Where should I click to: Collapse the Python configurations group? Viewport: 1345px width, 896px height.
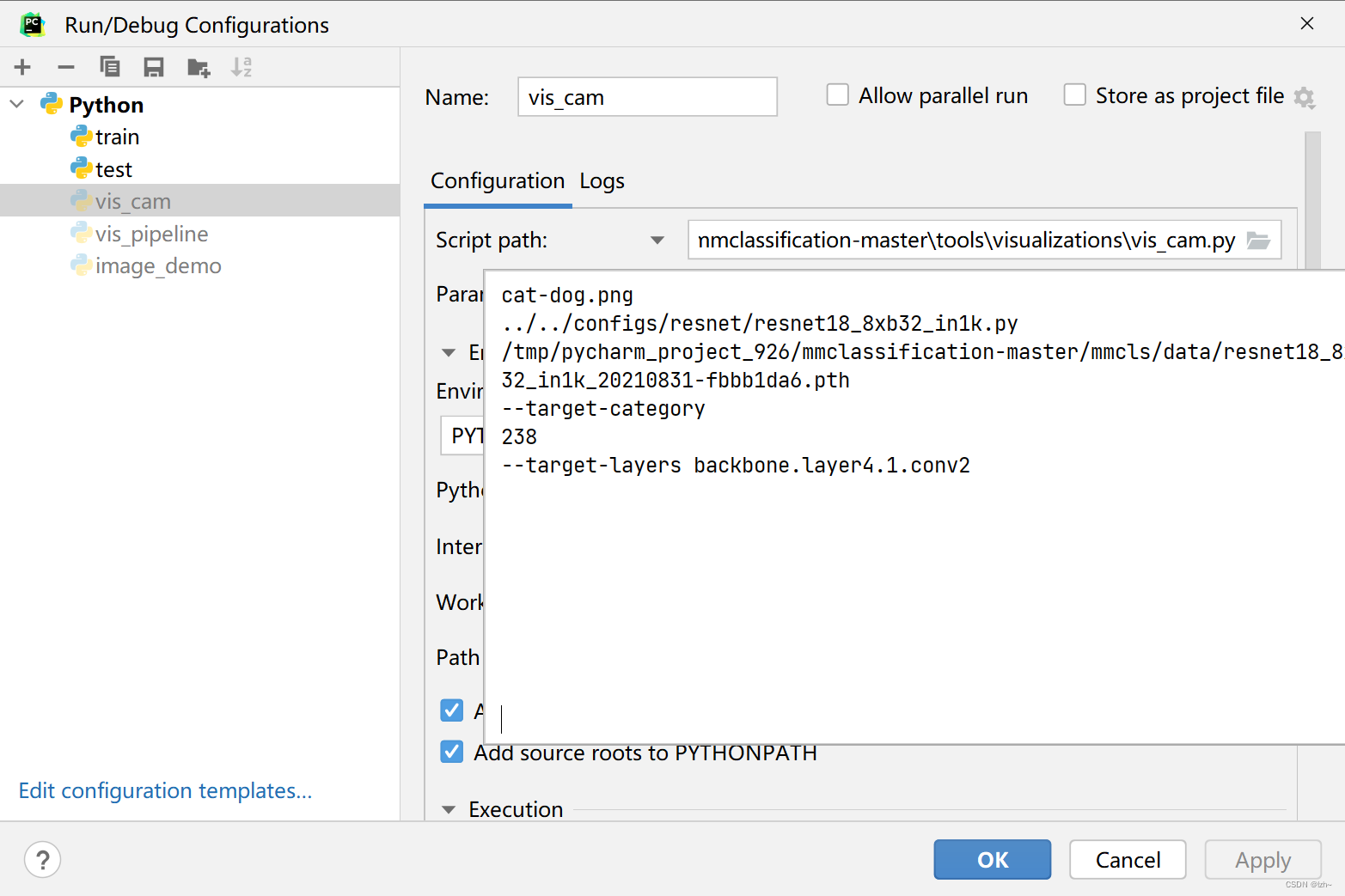[x=17, y=104]
